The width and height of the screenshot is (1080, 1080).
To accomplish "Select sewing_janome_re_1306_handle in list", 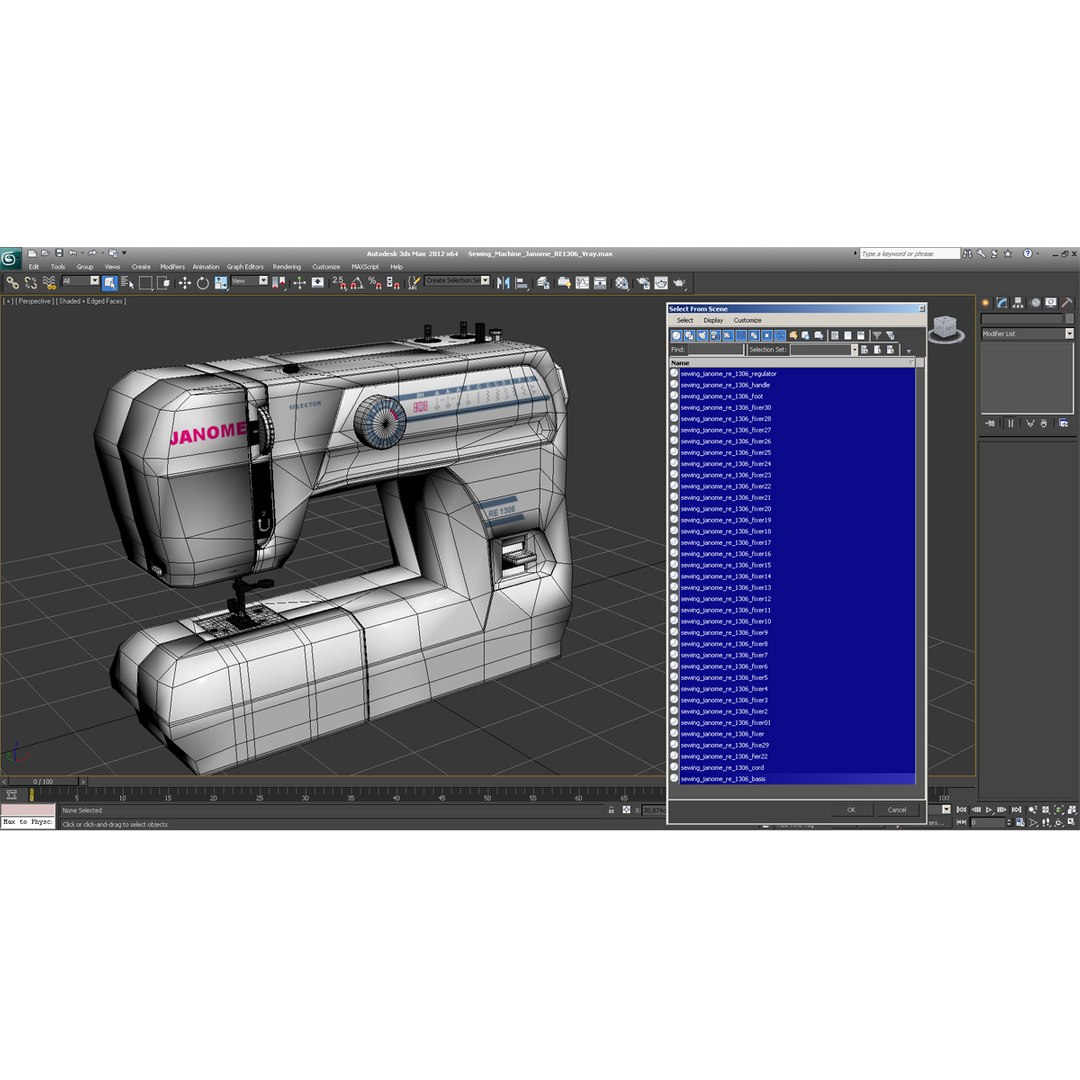I will pyautogui.click(x=793, y=385).
